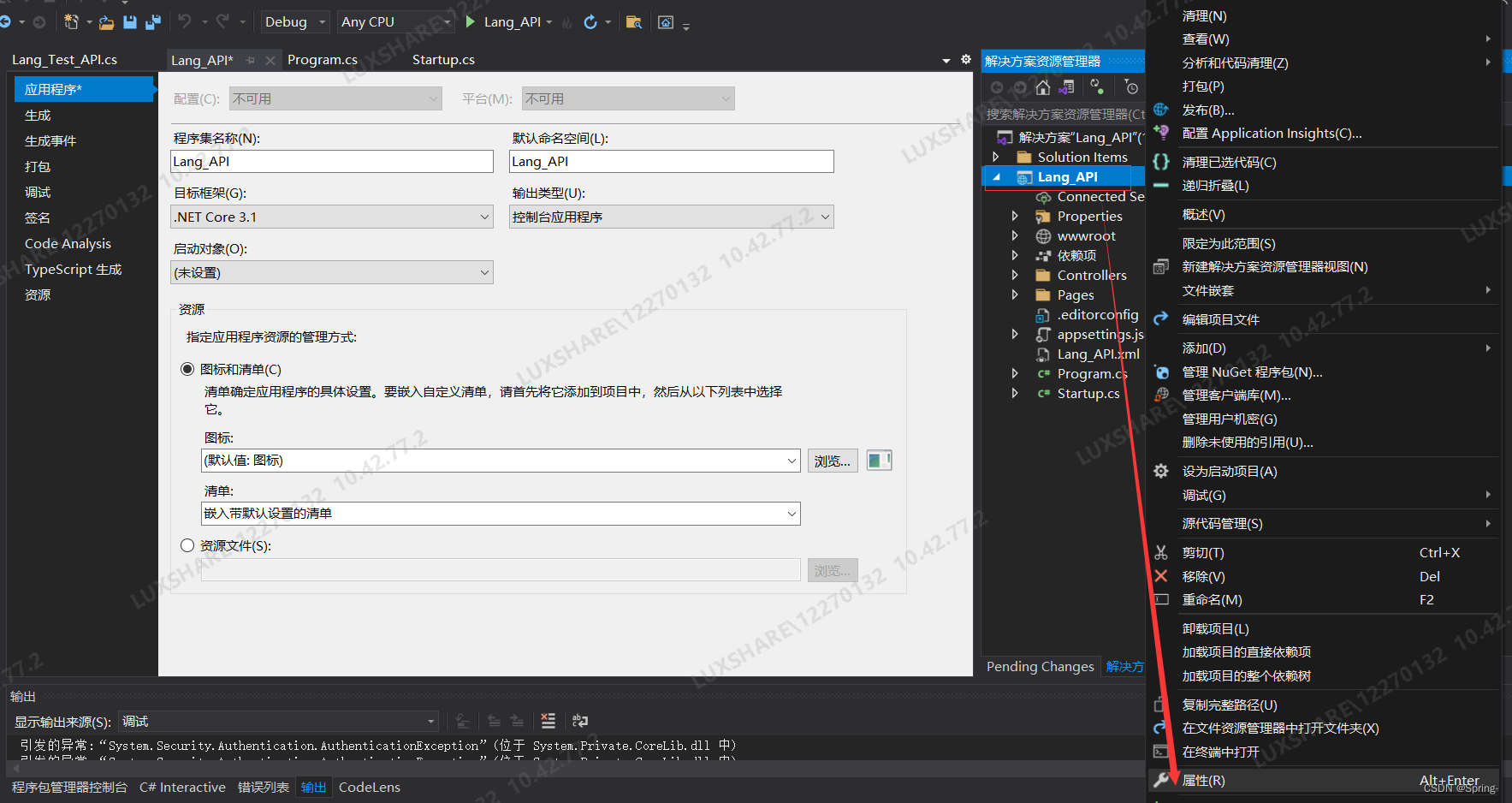Open the 清单 dropdown
The height and width of the screenshot is (803, 1512).
click(x=501, y=514)
